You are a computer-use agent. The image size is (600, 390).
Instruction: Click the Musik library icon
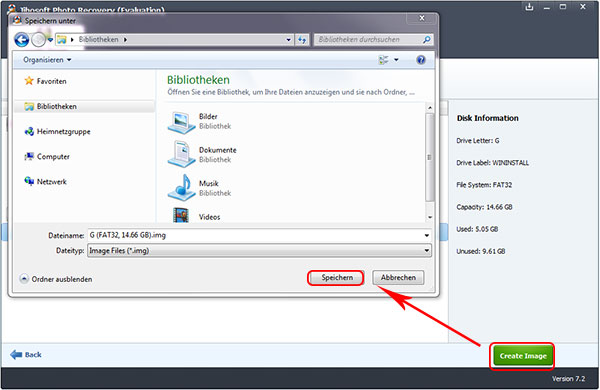click(181, 188)
